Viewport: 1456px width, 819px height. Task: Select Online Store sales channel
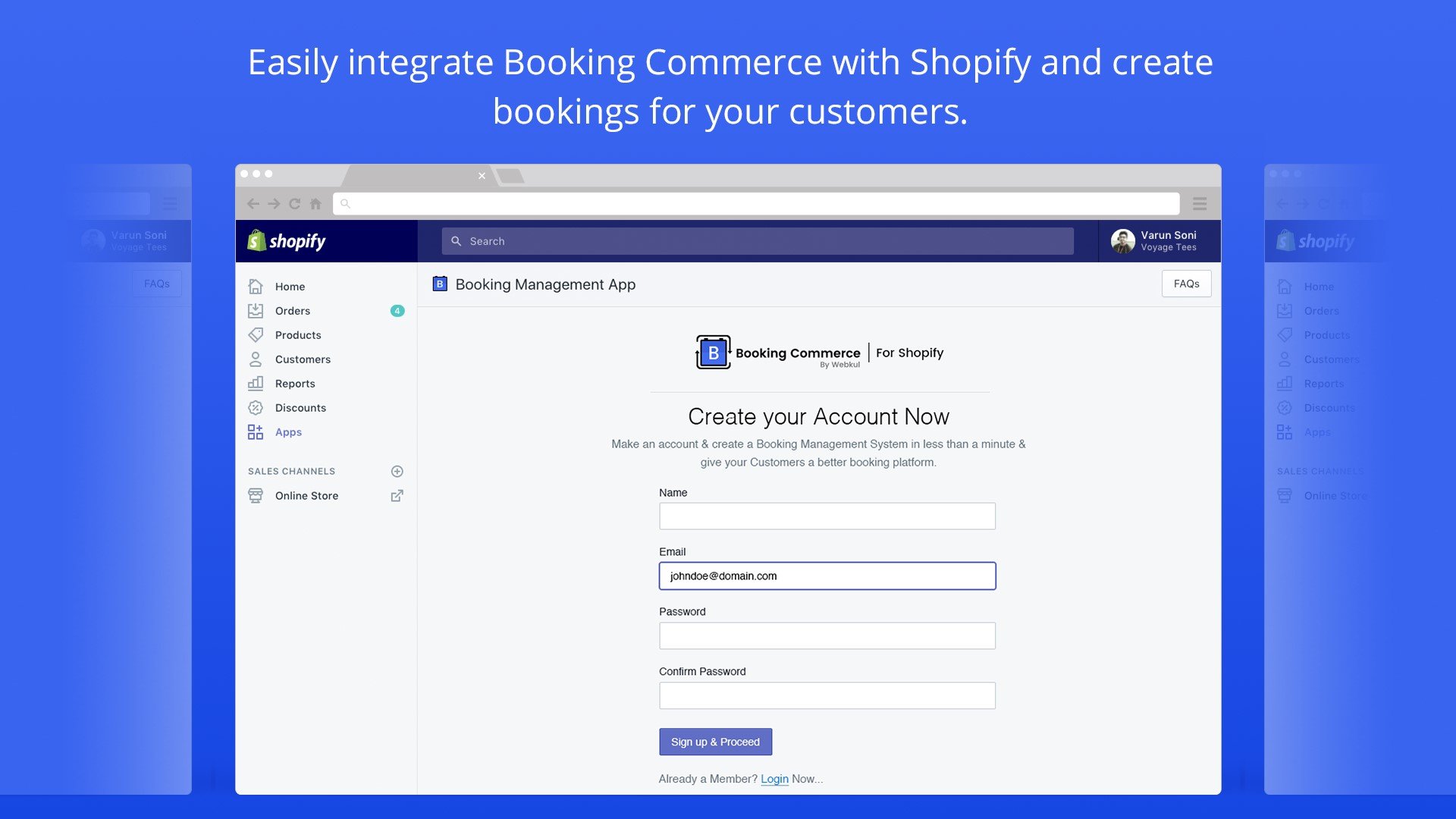(x=306, y=496)
